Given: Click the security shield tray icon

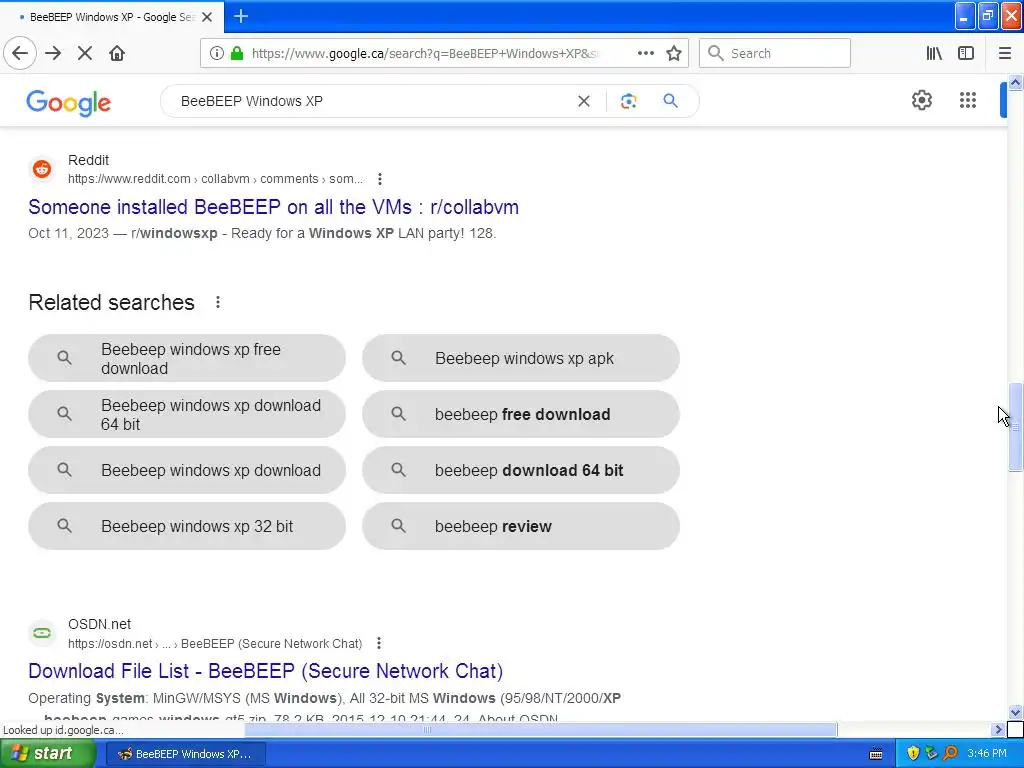Looking at the screenshot, I should tap(913, 754).
